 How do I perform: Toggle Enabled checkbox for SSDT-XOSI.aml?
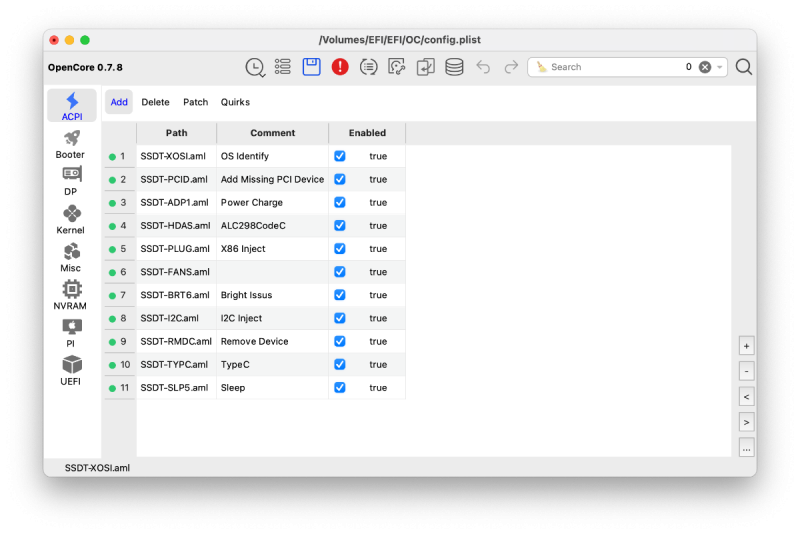pos(340,156)
